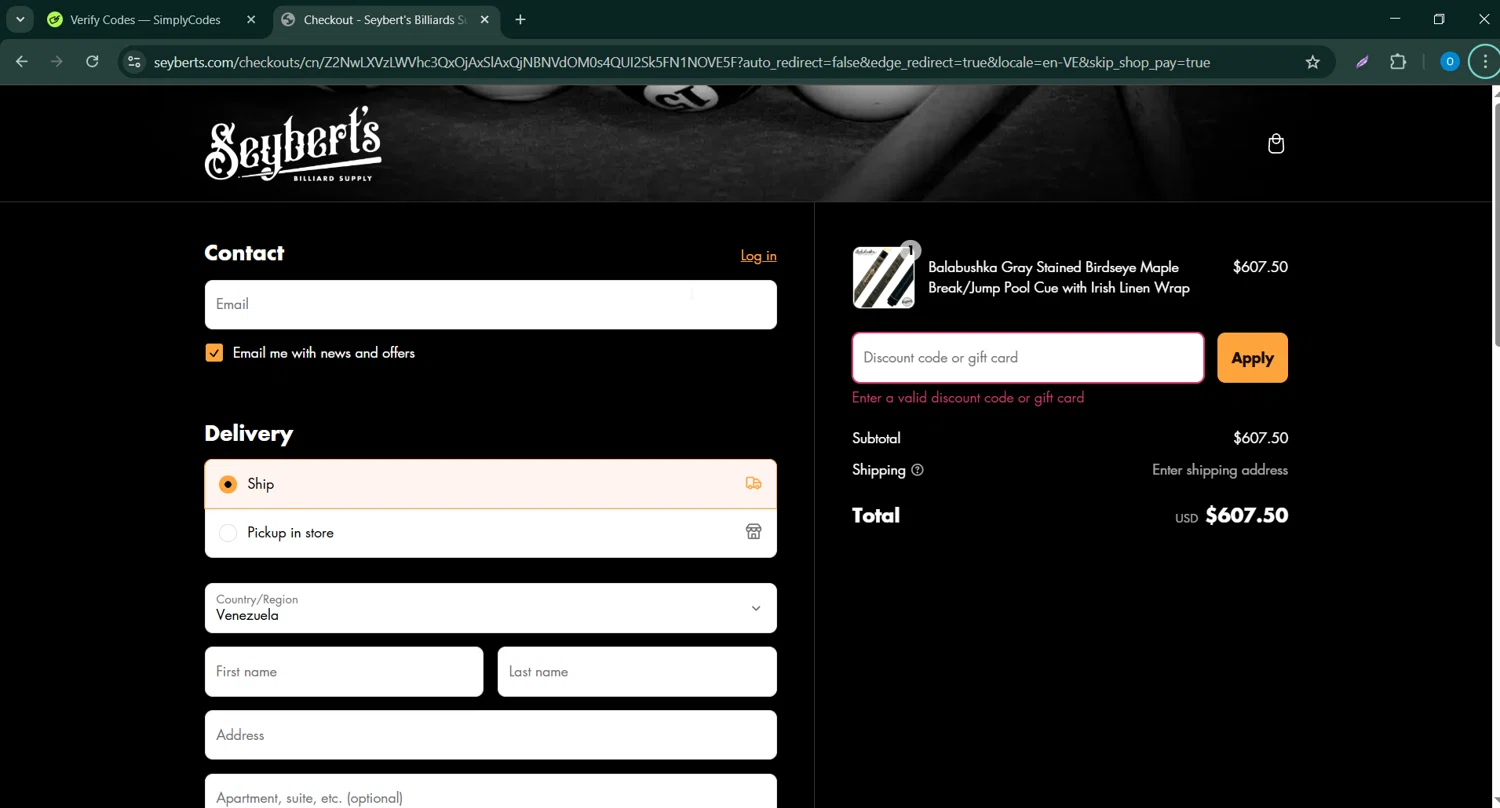
Task: Expand the Country/Region dropdown
Action: 490,608
